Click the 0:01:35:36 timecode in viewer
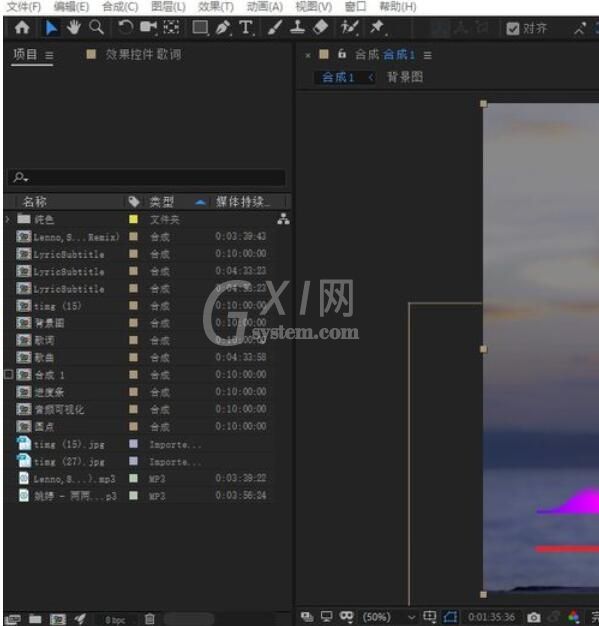The height and width of the screenshot is (626, 599). point(491,617)
